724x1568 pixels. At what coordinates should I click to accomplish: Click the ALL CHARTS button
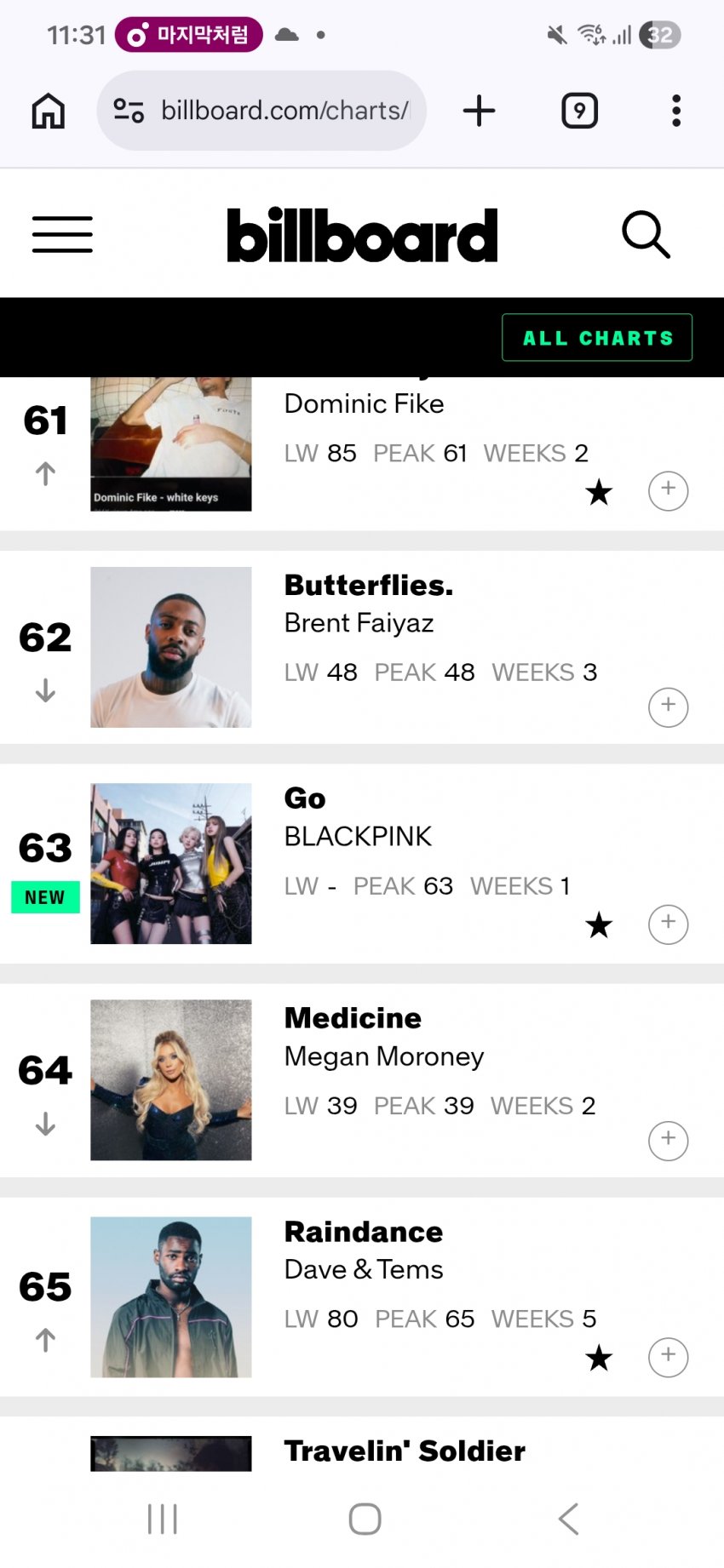click(x=597, y=338)
